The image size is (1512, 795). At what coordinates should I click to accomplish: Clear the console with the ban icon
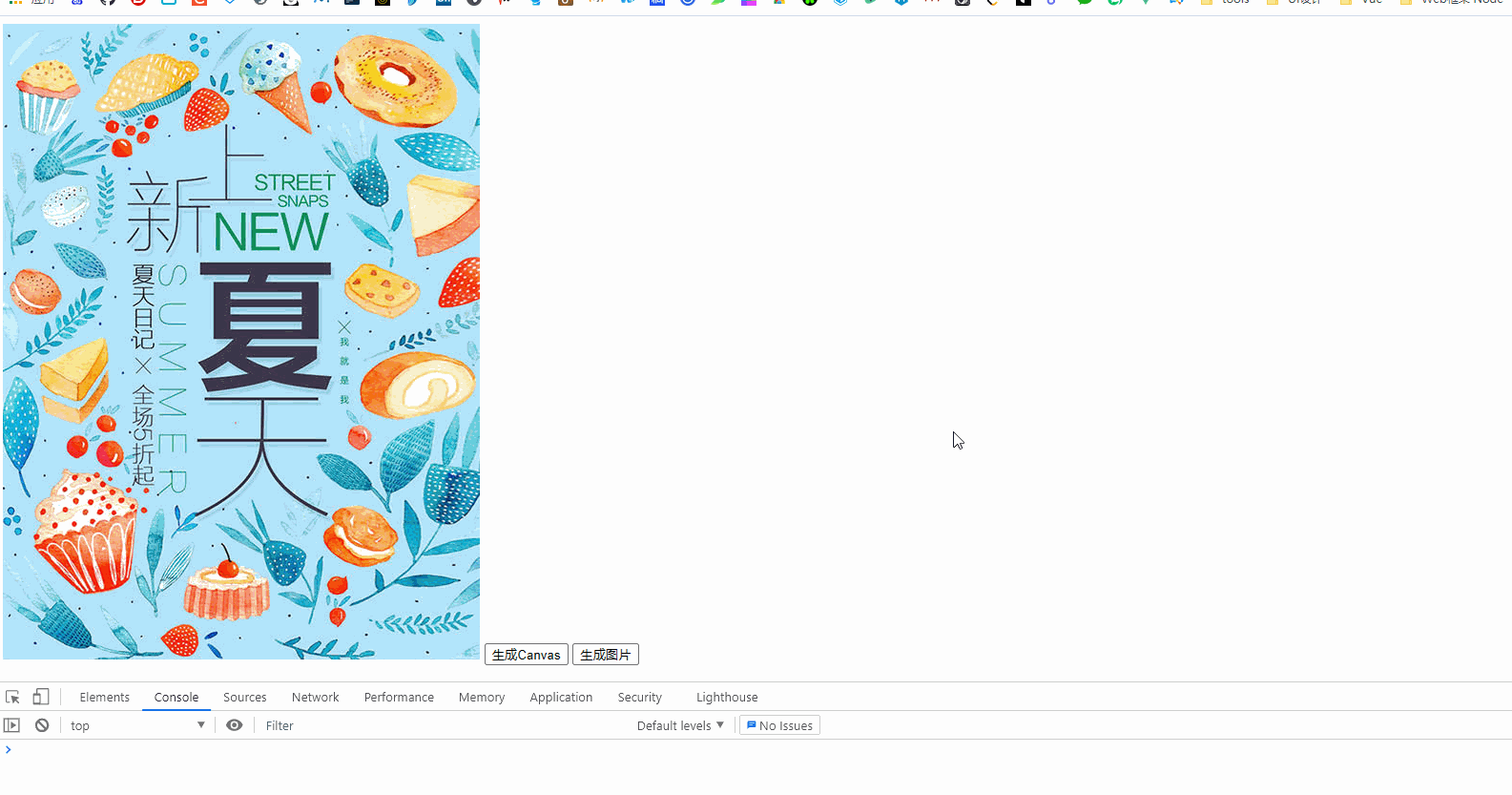(x=42, y=725)
